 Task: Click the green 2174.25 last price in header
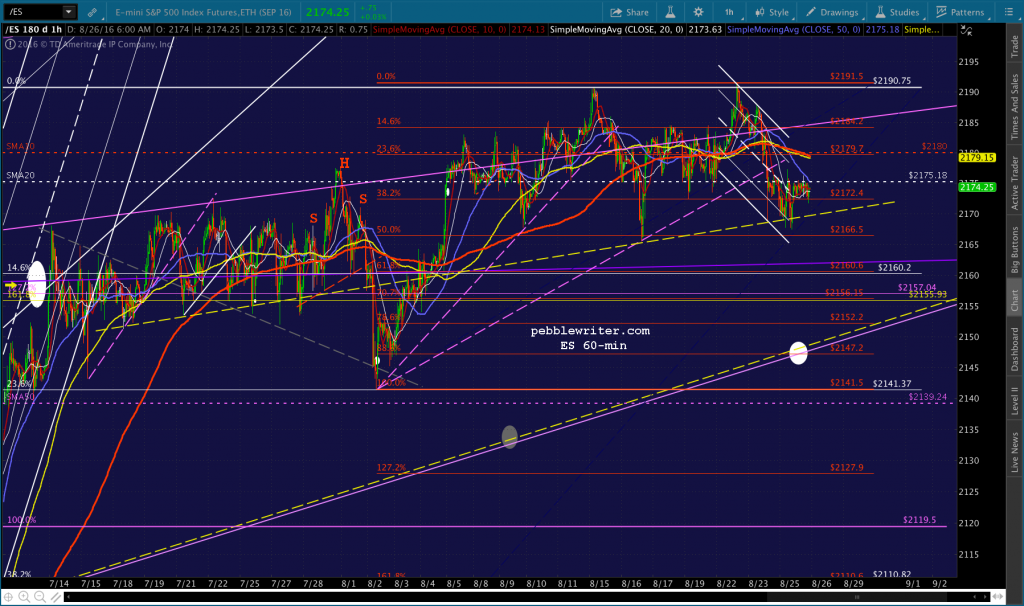pos(328,12)
